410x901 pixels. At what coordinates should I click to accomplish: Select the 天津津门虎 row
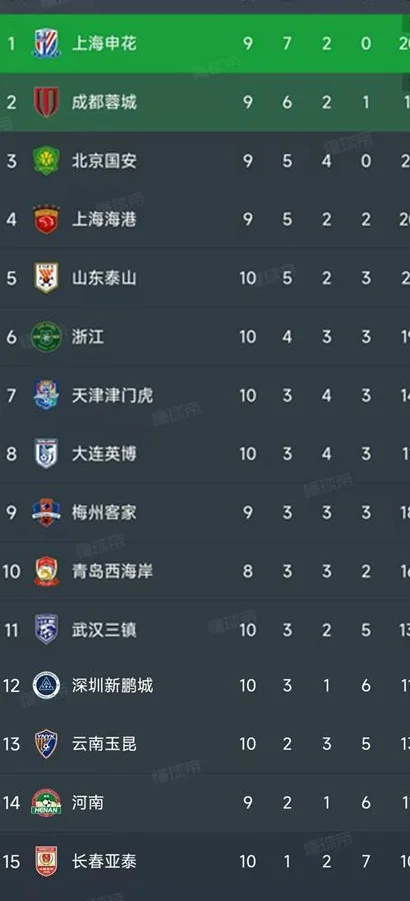point(205,395)
